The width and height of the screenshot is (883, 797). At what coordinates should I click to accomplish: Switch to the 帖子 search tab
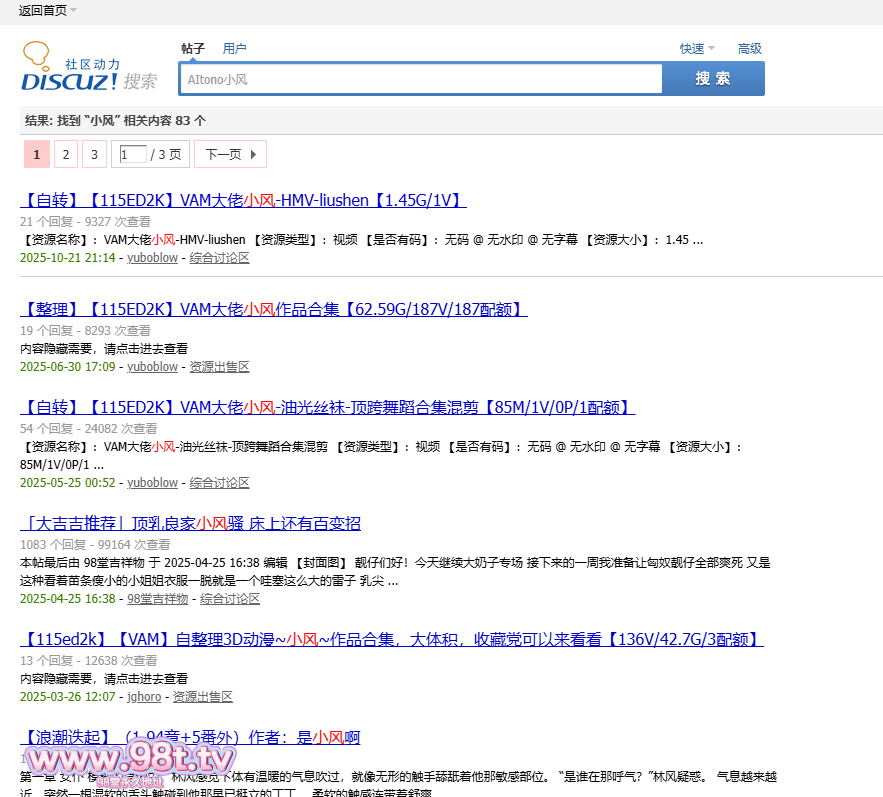(192, 48)
